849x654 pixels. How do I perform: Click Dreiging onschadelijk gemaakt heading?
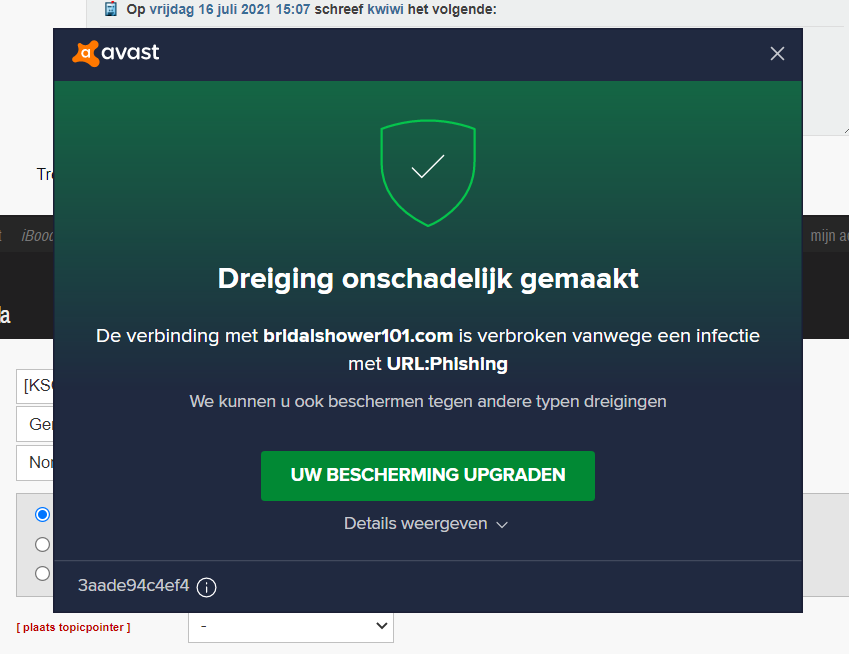[428, 279]
